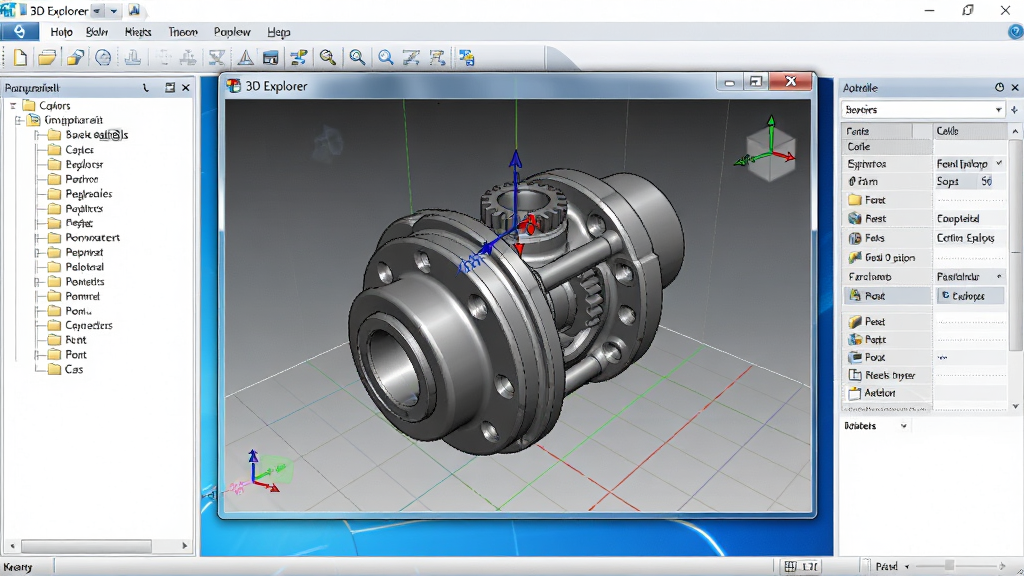Click the icon beside 'Aatilon' property row
1024x576 pixels.
tap(855, 393)
